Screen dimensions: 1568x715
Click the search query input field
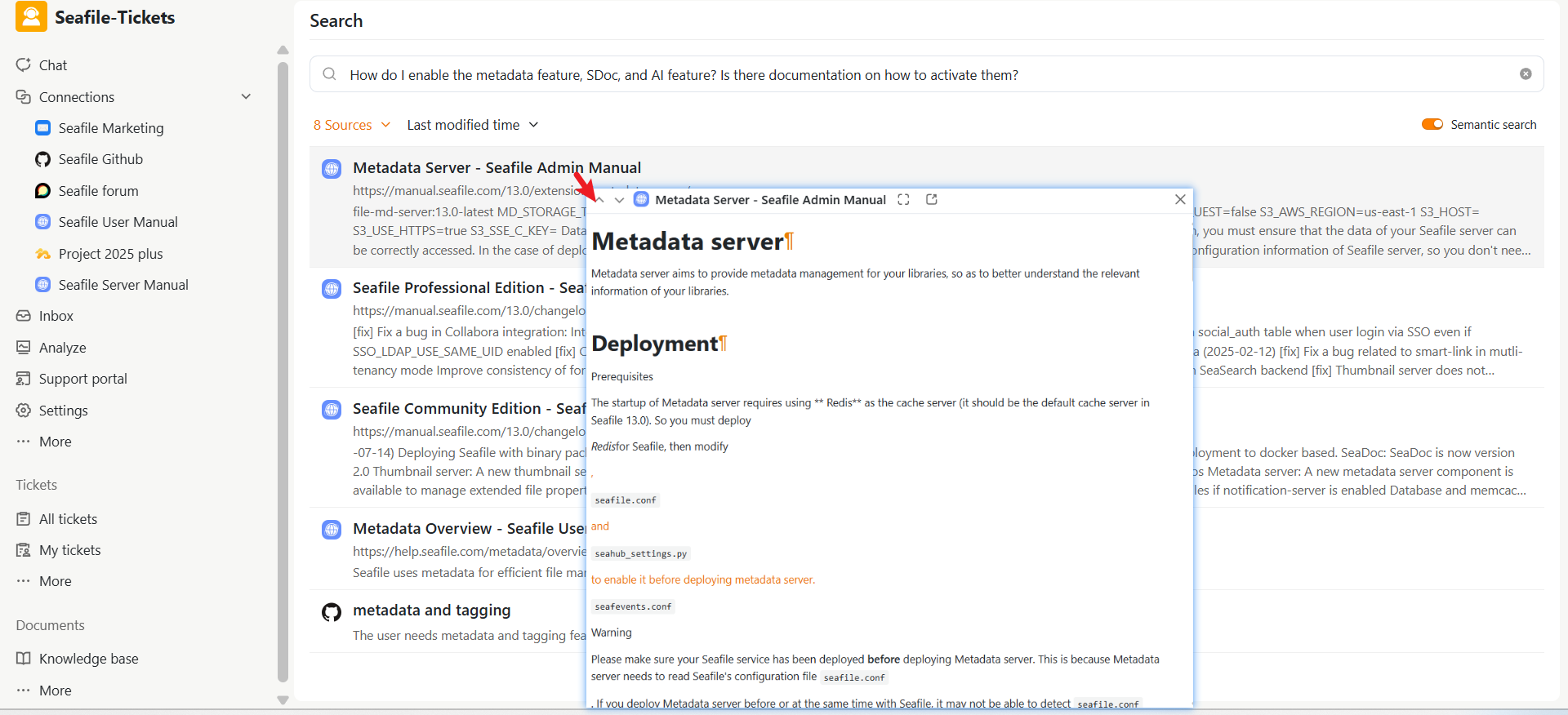click(927, 74)
